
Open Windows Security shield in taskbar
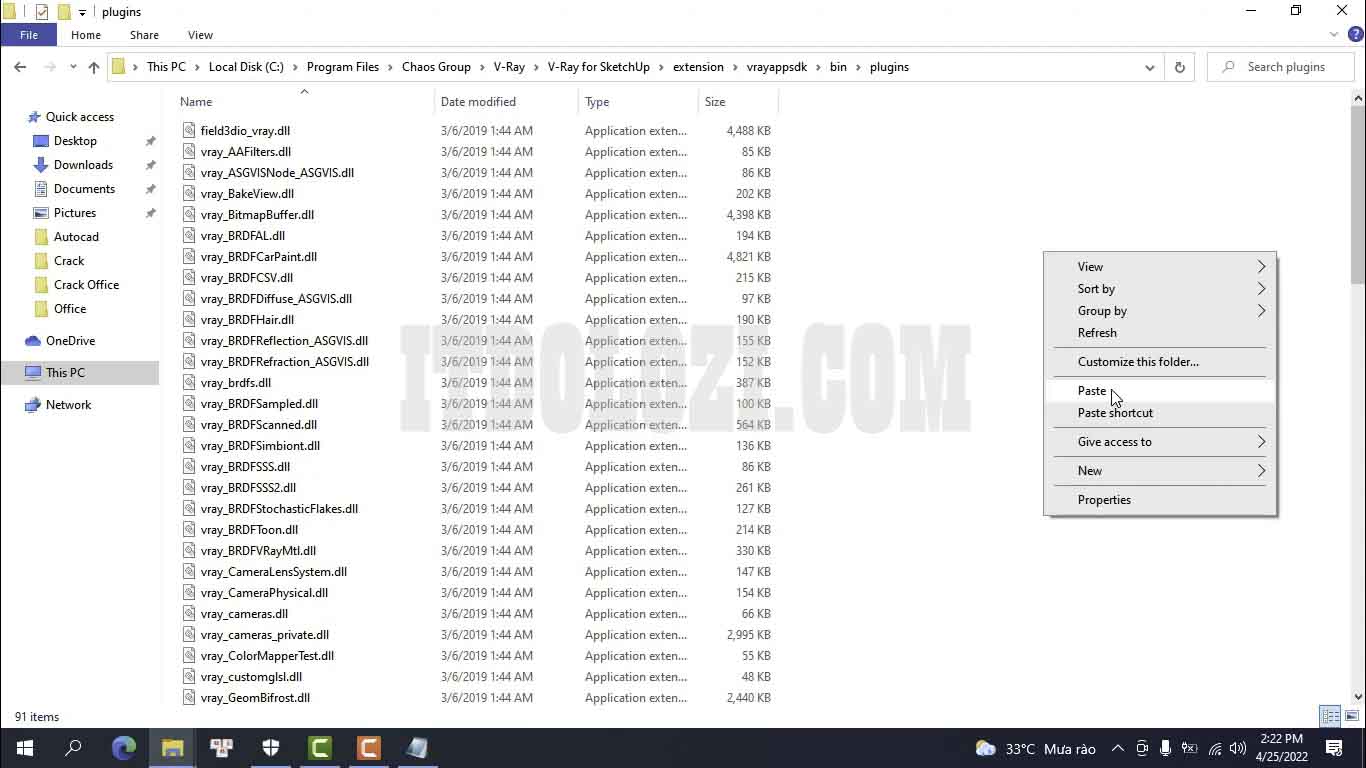click(x=271, y=748)
